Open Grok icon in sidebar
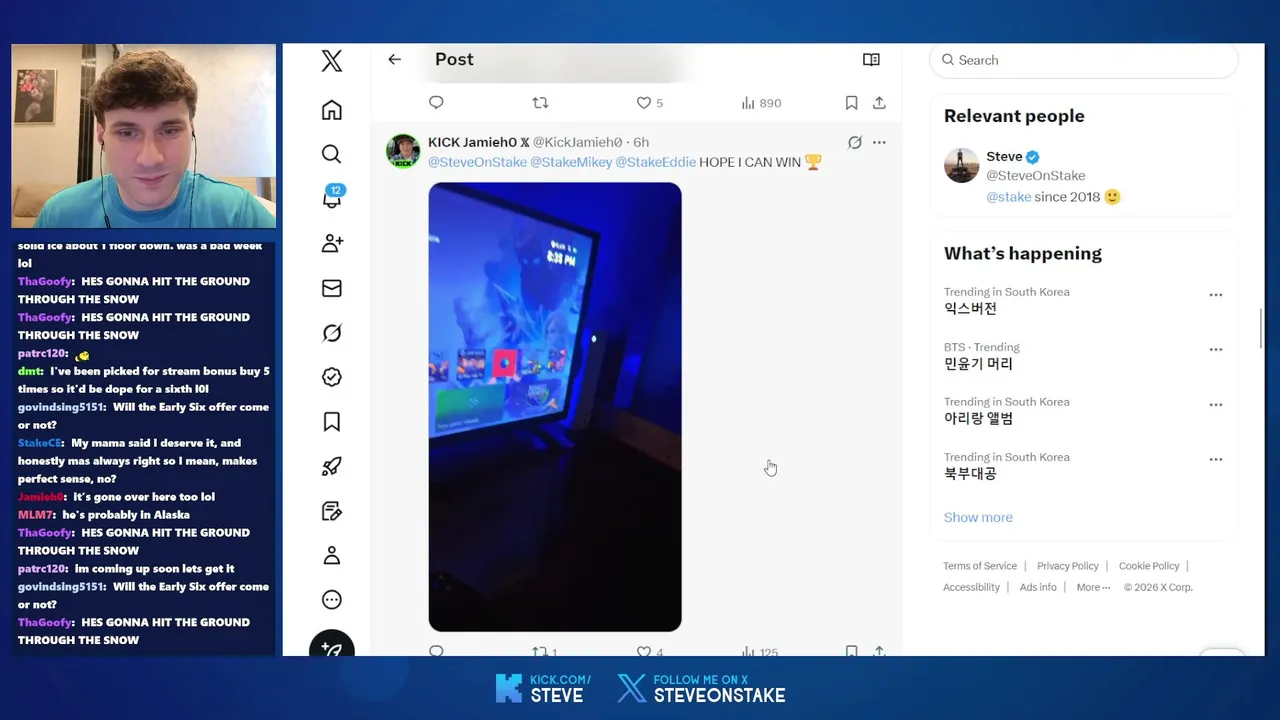 point(332,333)
